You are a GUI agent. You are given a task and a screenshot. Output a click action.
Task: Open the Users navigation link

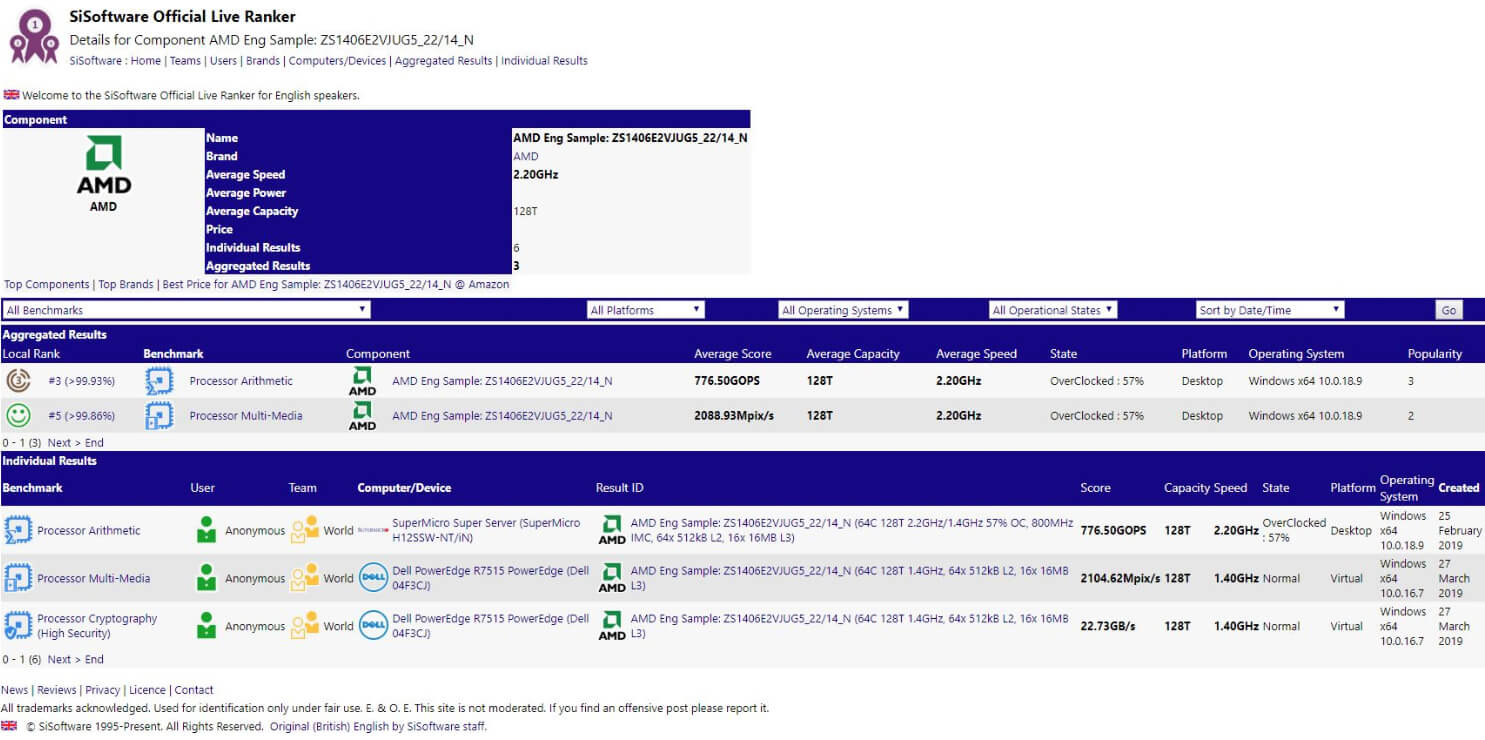coord(223,61)
